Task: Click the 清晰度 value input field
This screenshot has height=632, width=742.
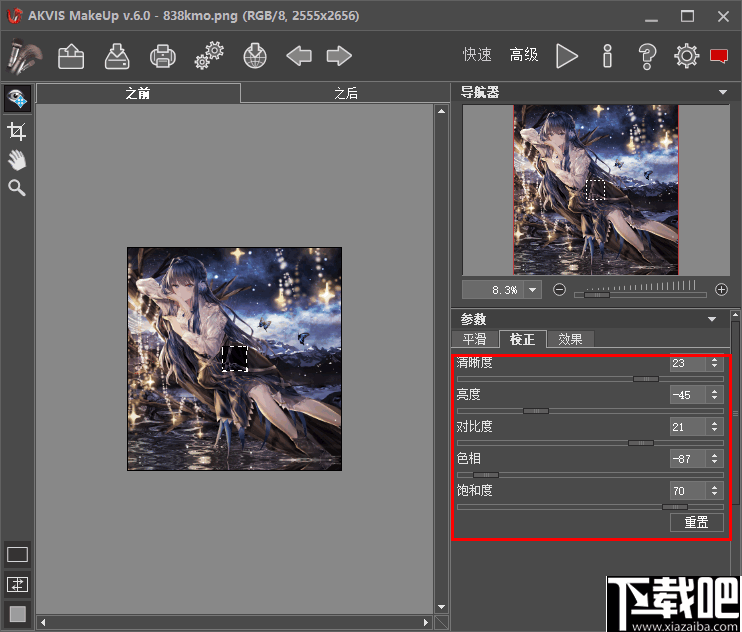Action: [688, 364]
